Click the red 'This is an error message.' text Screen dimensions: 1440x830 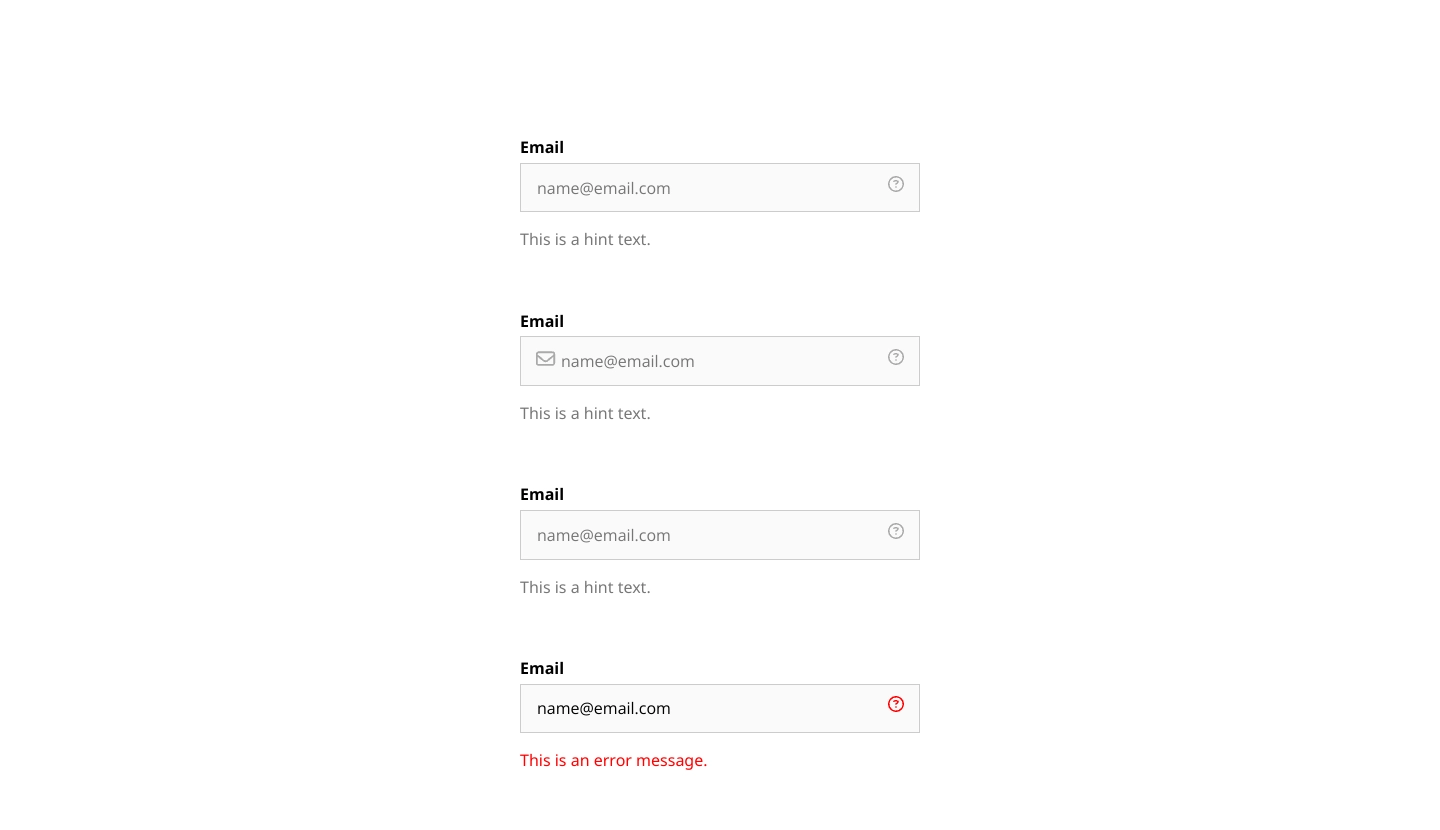[613, 760]
